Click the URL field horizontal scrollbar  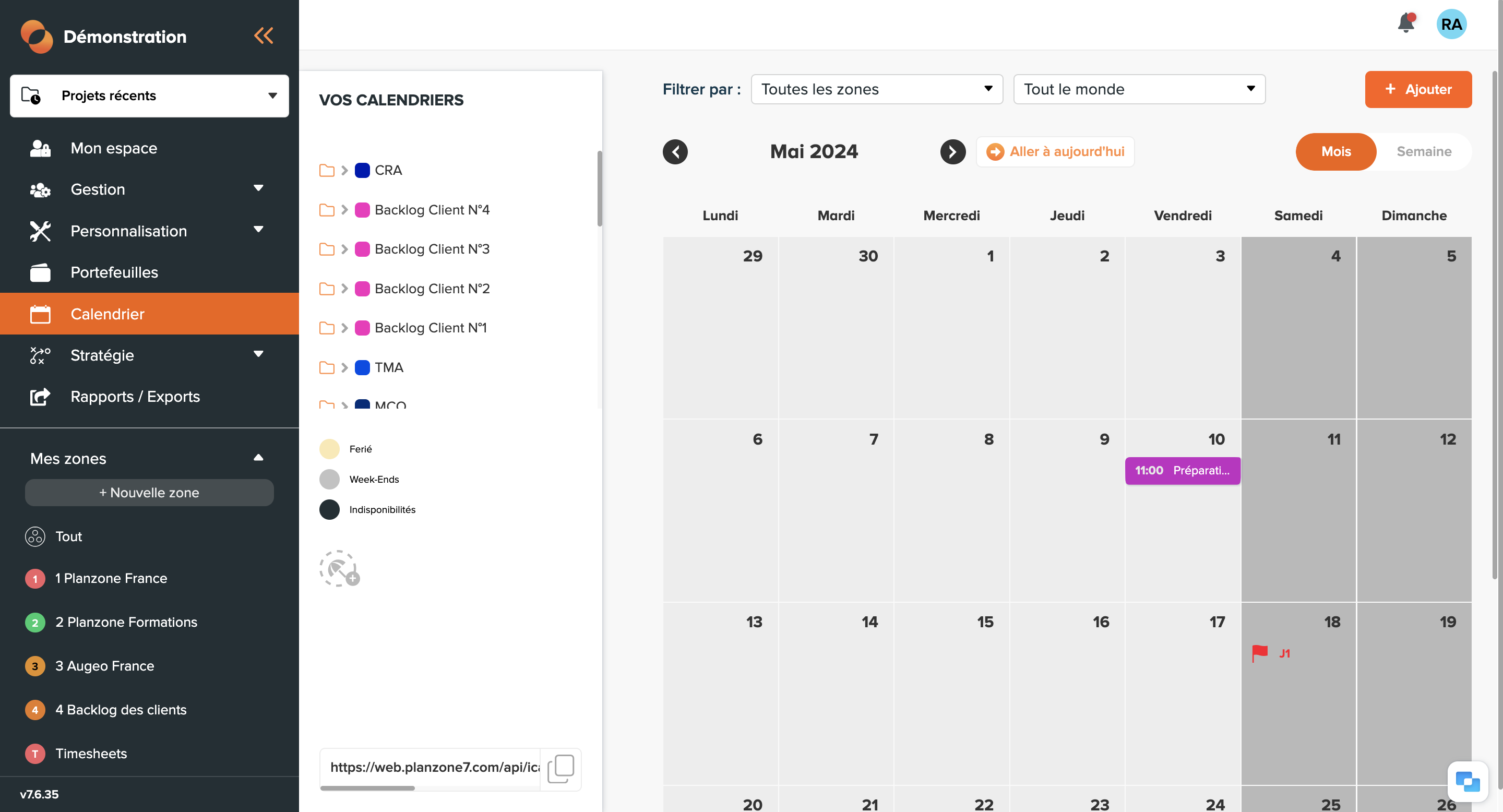pos(367,788)
